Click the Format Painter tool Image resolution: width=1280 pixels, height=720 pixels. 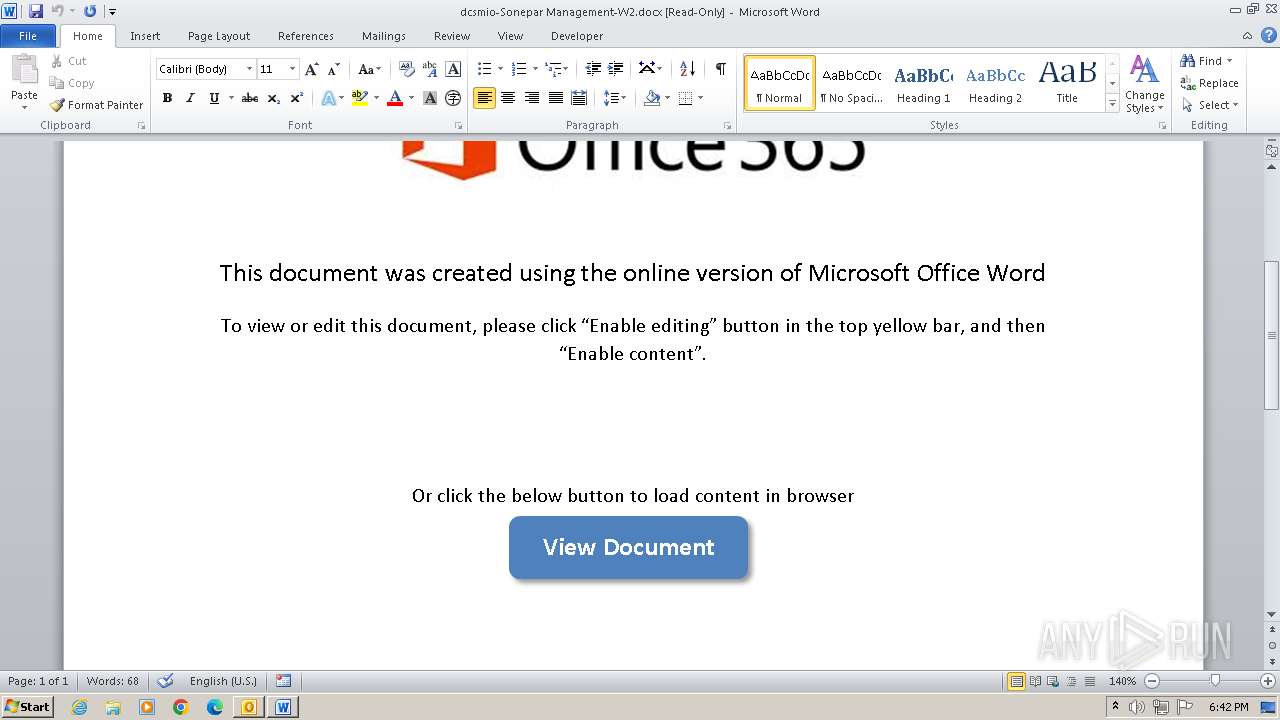97,105
